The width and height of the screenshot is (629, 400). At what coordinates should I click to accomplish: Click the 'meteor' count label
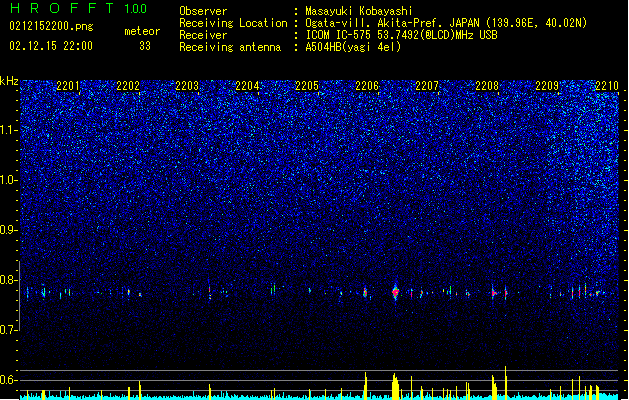142,31
